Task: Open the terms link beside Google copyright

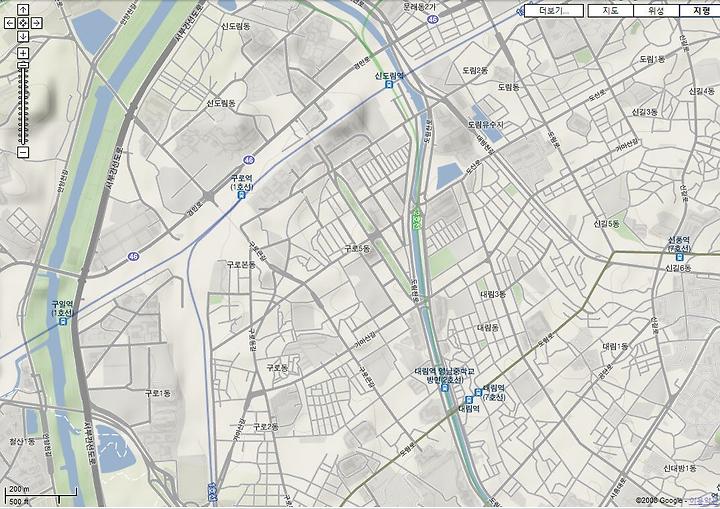Action: [x=703, y=501]
